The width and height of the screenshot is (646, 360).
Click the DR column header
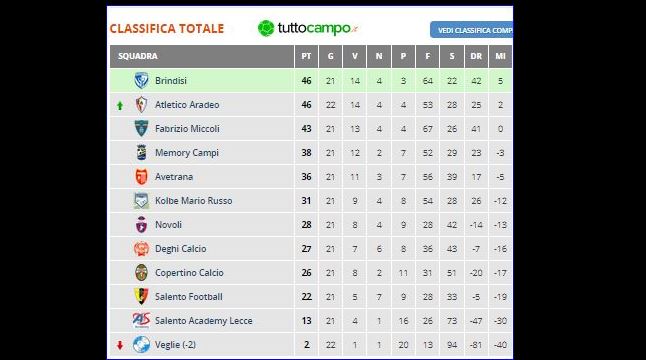pyautogui.click(x=476, y=56)
